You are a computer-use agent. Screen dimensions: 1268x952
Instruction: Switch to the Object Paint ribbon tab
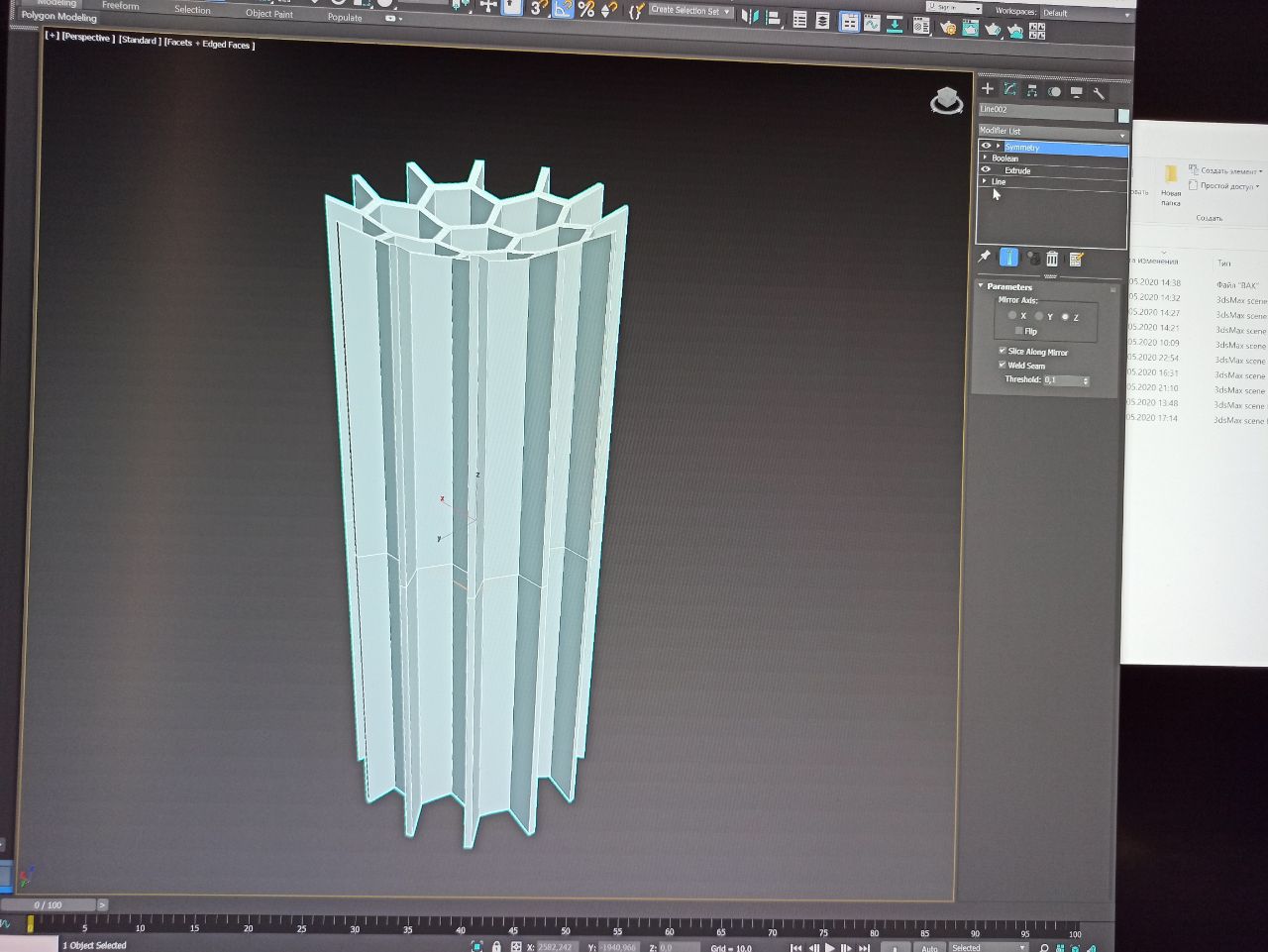pos(269,13)
